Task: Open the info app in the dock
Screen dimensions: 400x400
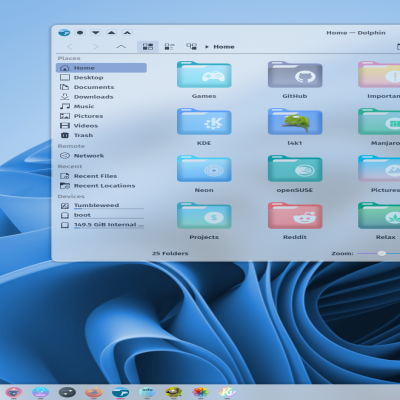Action: [147, 392]
